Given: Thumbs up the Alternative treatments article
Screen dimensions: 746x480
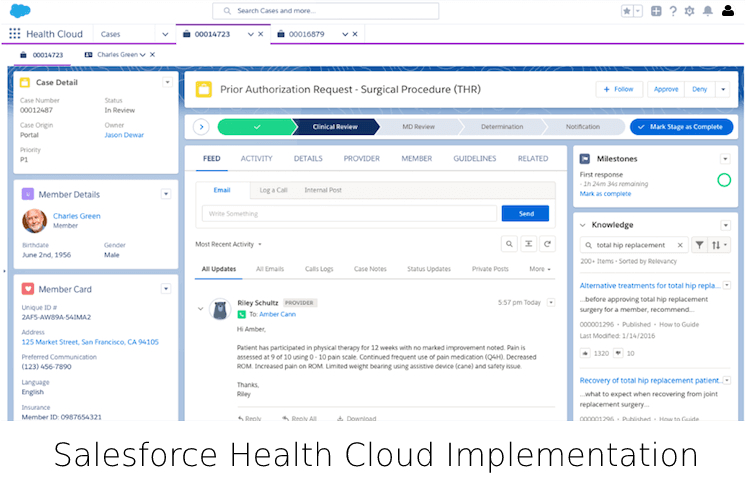Looking at the screenshot, I should [x=585, y=353].
